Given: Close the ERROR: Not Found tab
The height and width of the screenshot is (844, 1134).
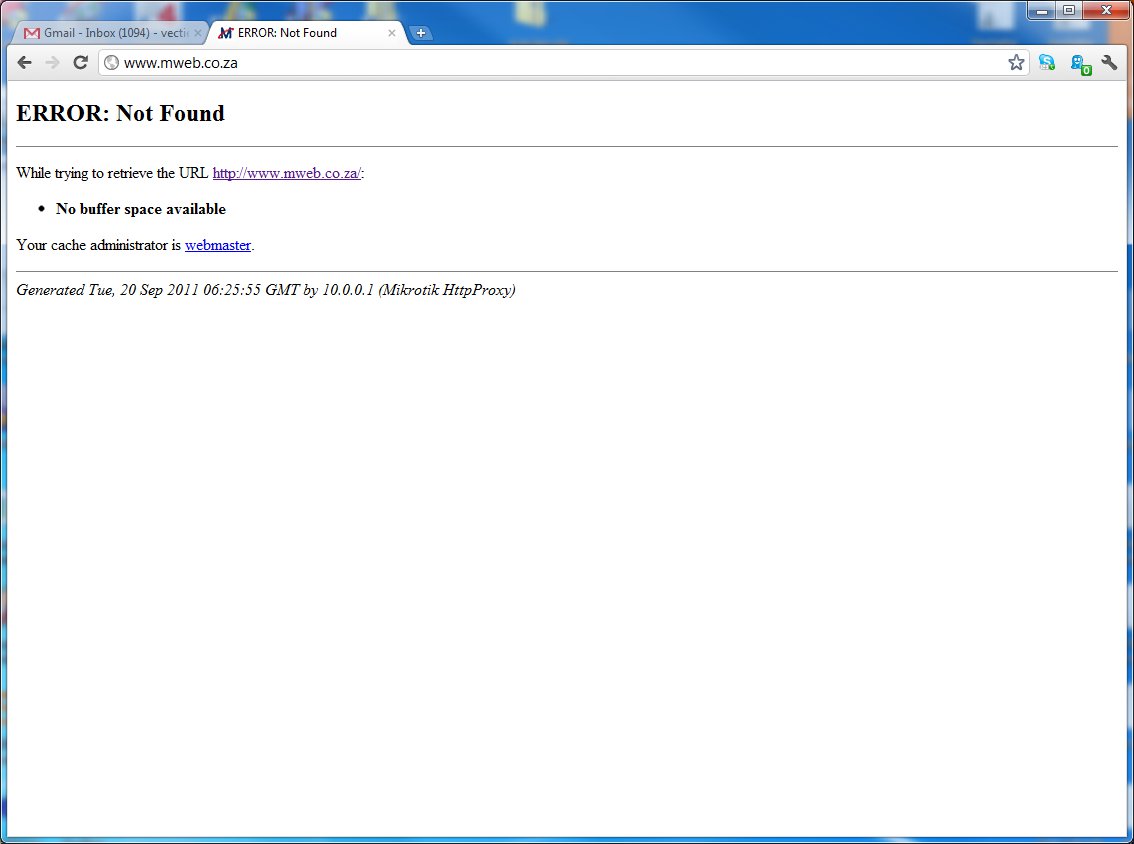Looking at the screenshot, I should click(392, 32).
